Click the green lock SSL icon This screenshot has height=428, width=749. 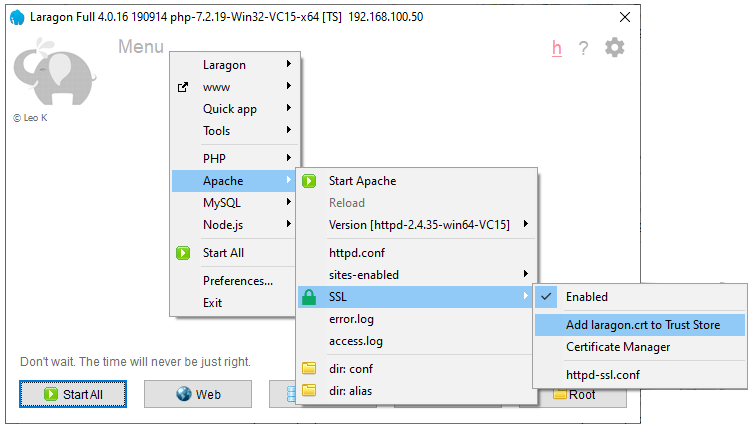coord(309,297)
